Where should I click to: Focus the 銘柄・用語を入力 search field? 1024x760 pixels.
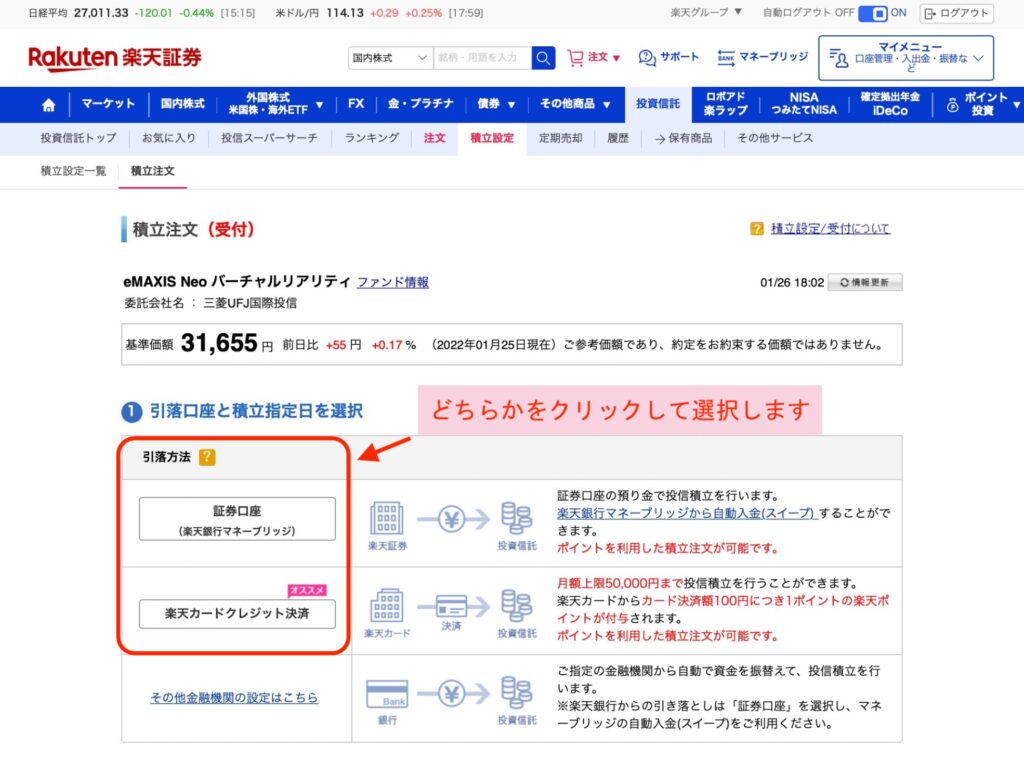(x=482, y=57)
